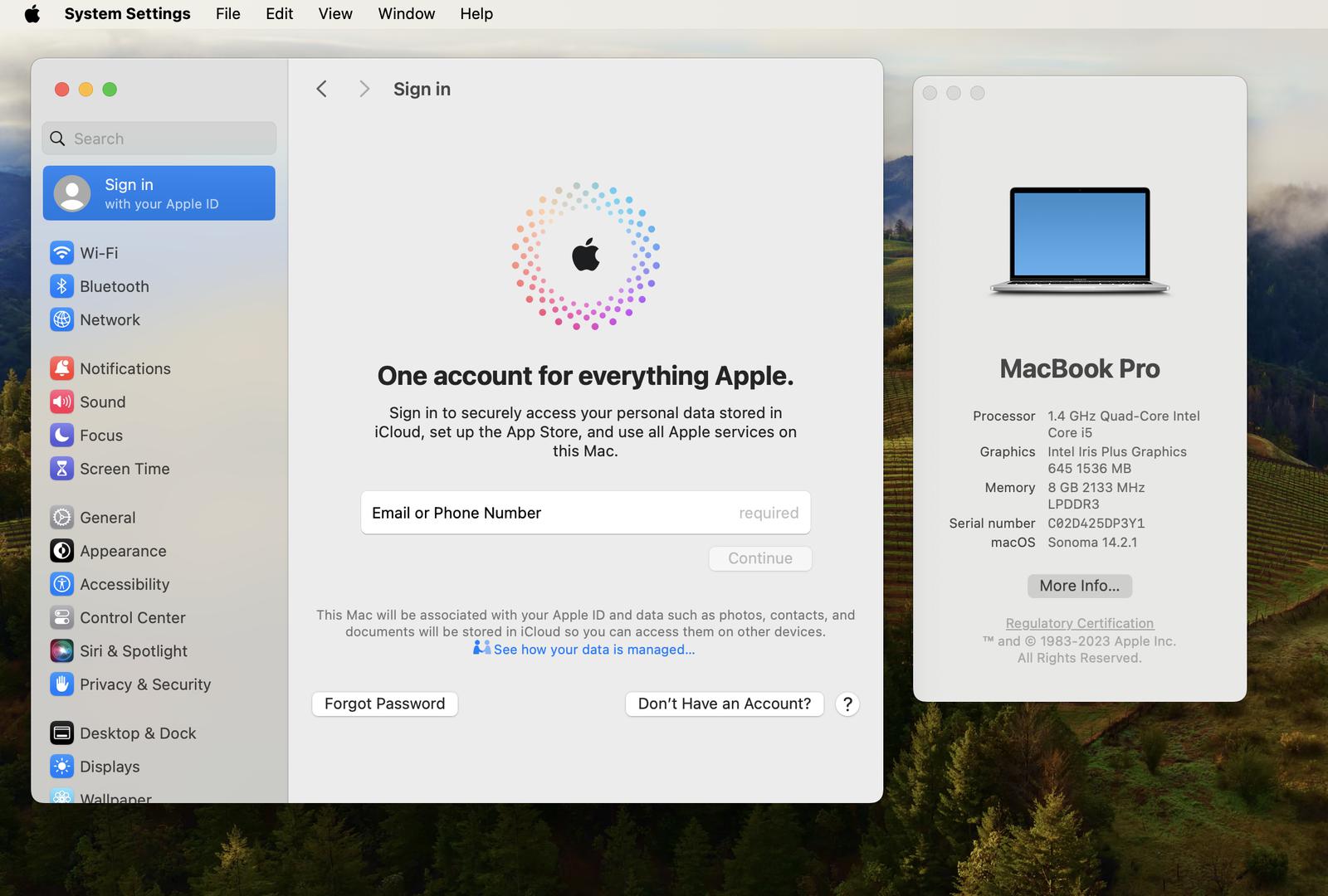The image size is (1328, 896).
Task: Click the Wi-Fi sidebar icon
Action: (61, 252)
